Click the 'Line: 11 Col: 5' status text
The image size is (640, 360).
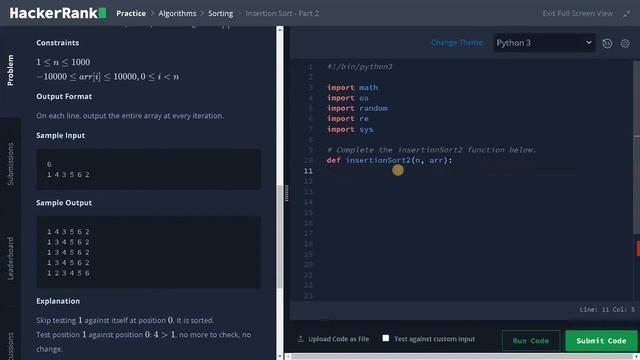click(607, 309)
